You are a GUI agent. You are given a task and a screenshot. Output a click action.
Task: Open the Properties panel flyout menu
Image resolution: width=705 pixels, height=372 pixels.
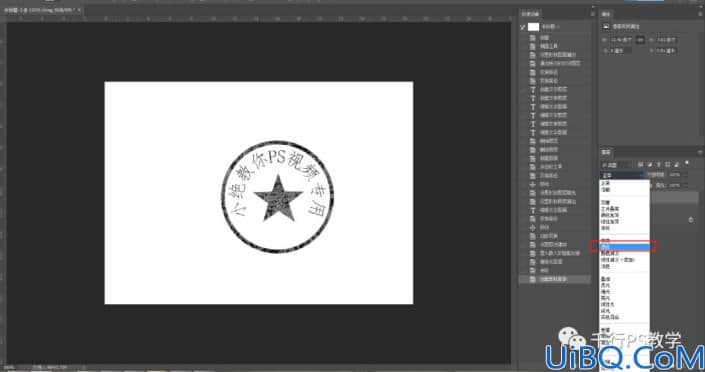(700, 14)
